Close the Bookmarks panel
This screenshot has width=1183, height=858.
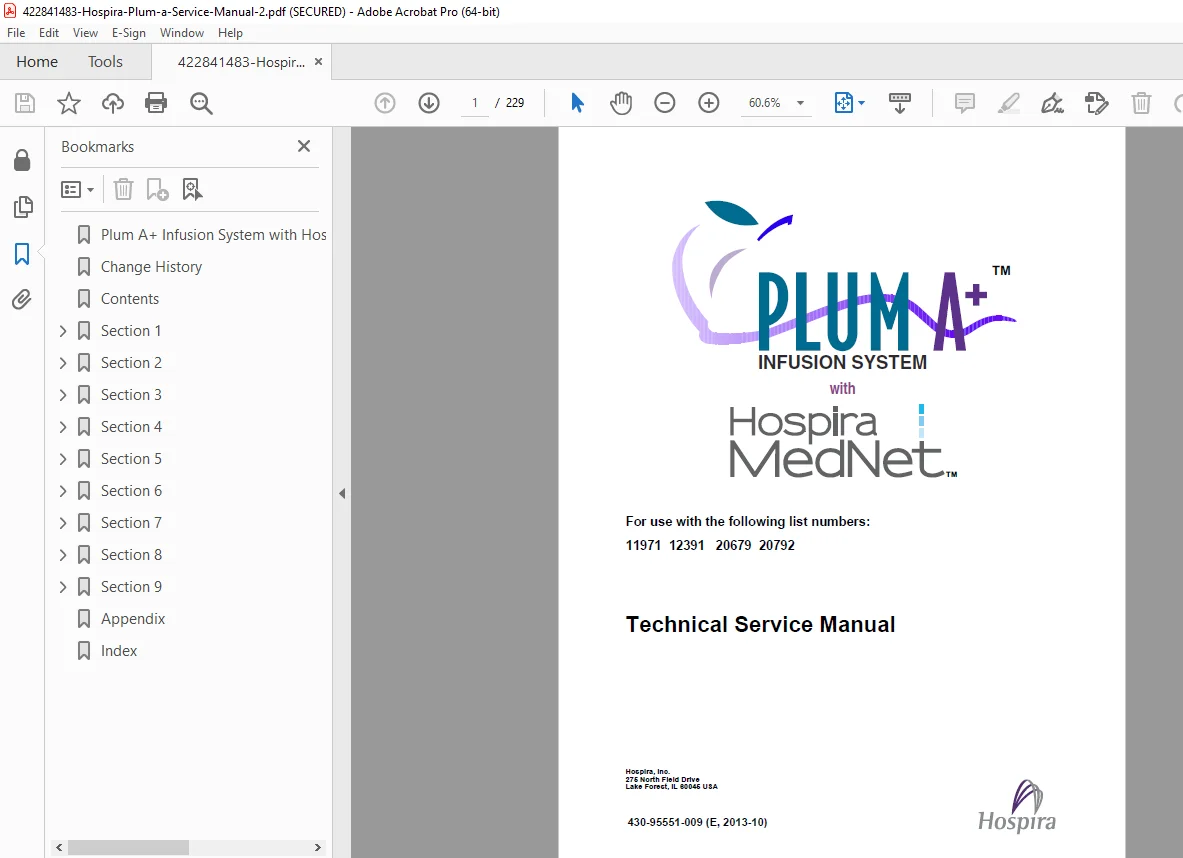click(x=304, y=146)
